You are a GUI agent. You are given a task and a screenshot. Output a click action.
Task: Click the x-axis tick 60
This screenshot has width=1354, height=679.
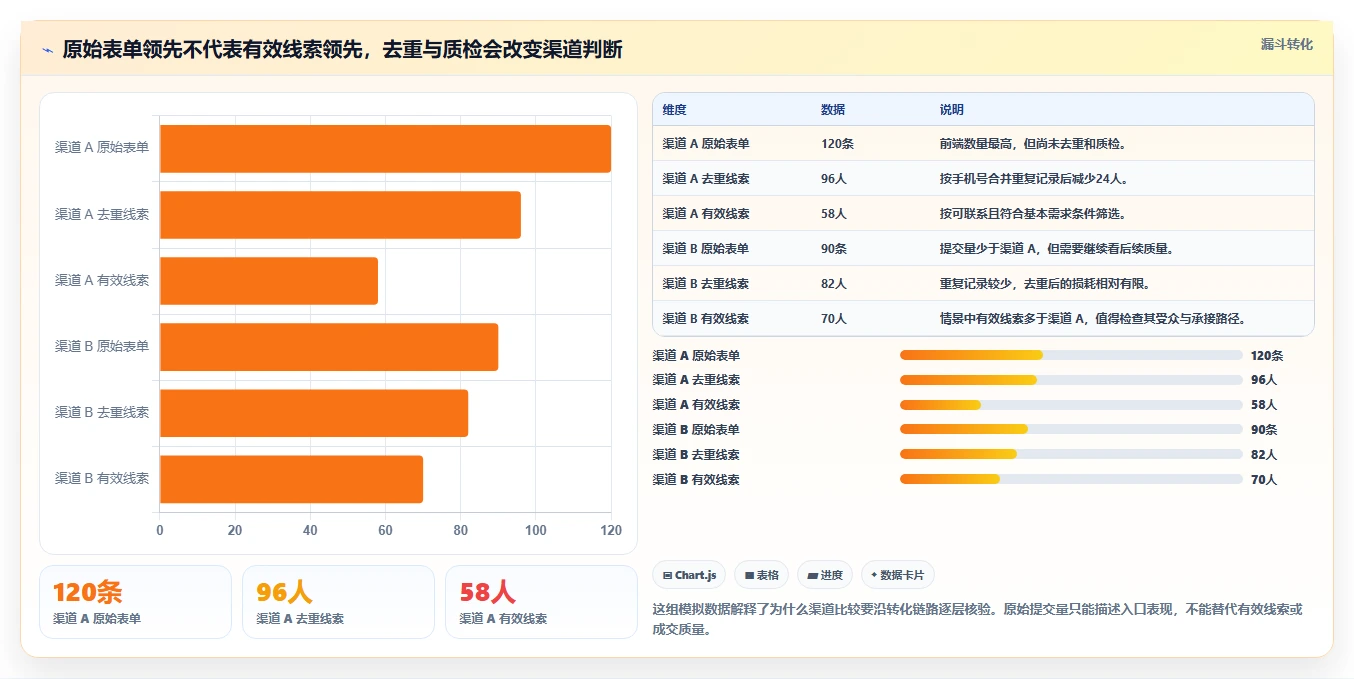click(385, 530)
